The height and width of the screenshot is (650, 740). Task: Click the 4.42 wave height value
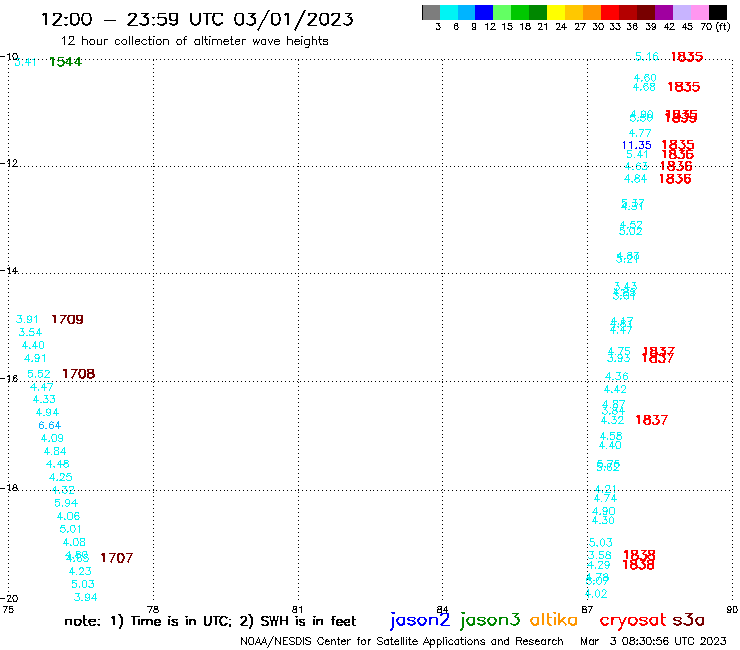tap(615, 389)
